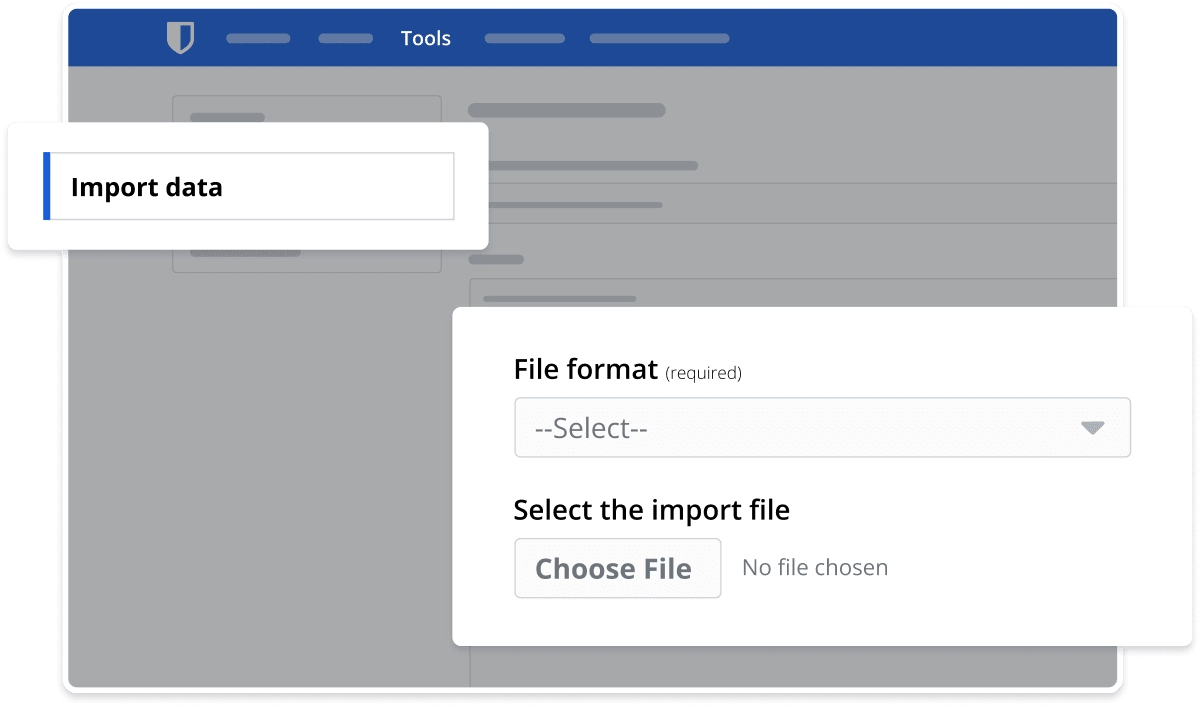Image resolution: width=1200 pixels, height=706 pixels.
Task: Open the Tools section
Action: pos(426,38)
